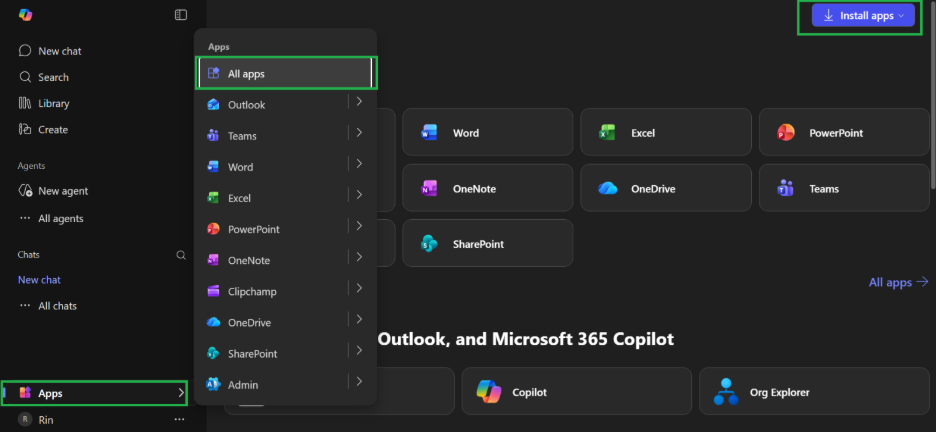Expand the PowerPoint submenu chevron

[x=359, y=226]
